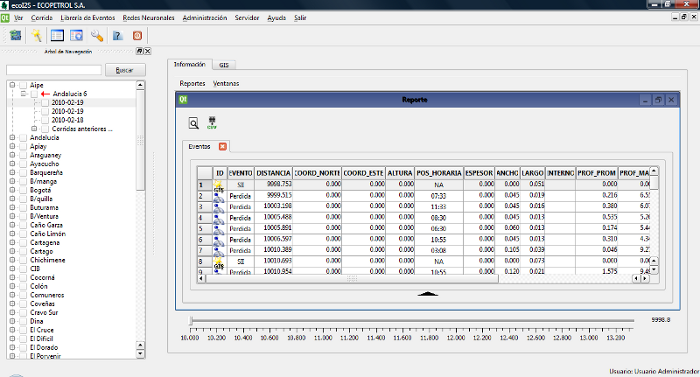The height and width of the screenshot is (377, 700).
Task: Collapse the Andalucia 6 node
Action: [x=23, y=94]
